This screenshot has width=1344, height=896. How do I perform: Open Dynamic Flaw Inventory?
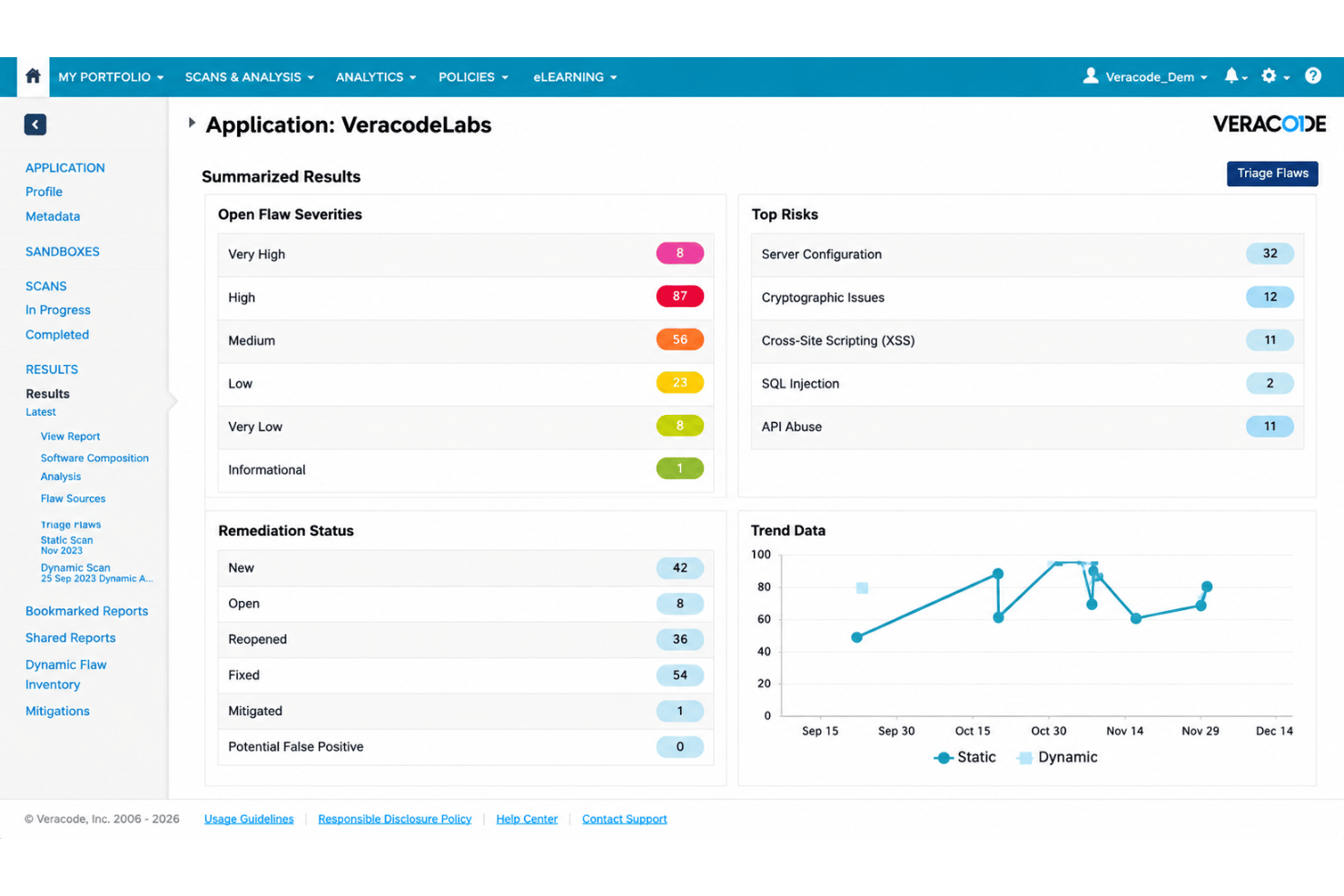(x=65, y=674)
